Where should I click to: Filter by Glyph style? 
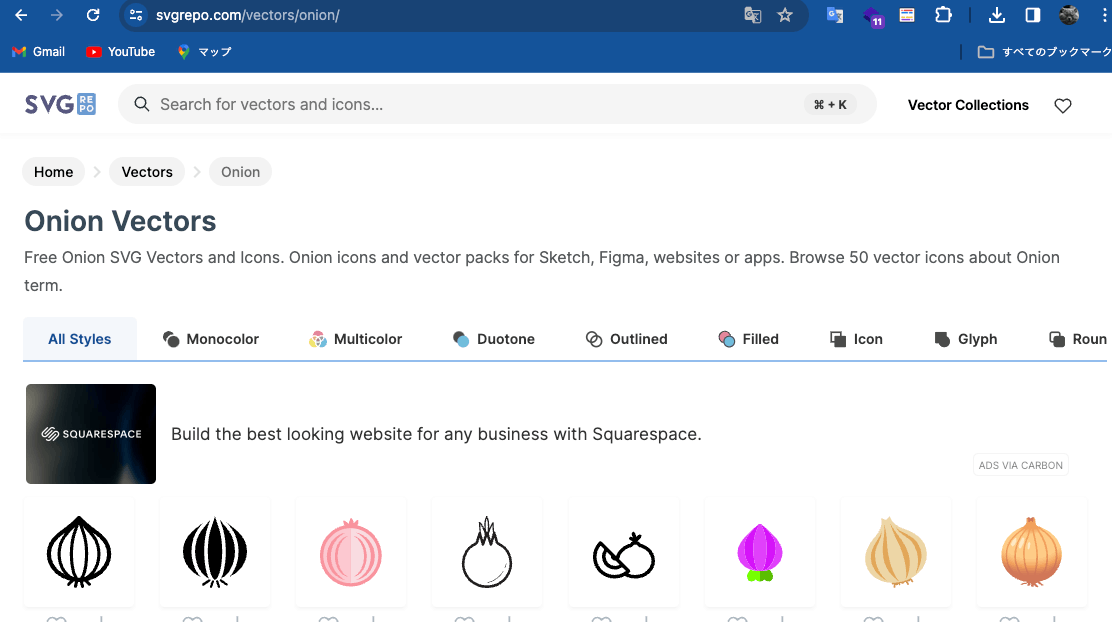[x=965, y=339]
